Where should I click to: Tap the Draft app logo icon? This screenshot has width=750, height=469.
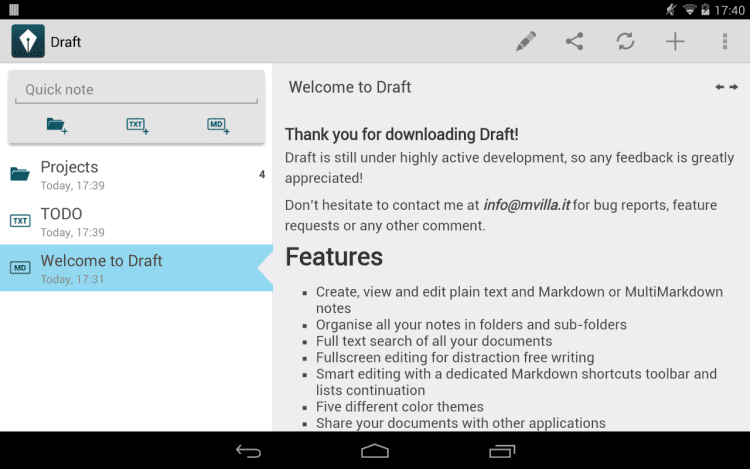tap(28, 41)
